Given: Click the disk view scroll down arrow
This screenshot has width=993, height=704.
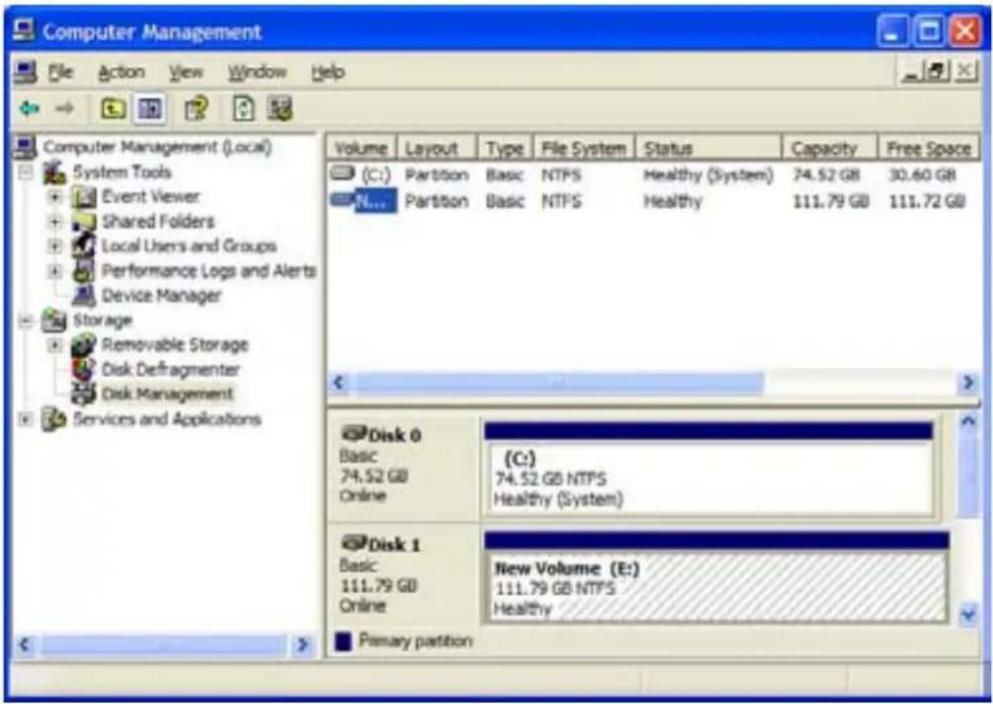Looking at the screenshot, I should [x=968, y=613].
